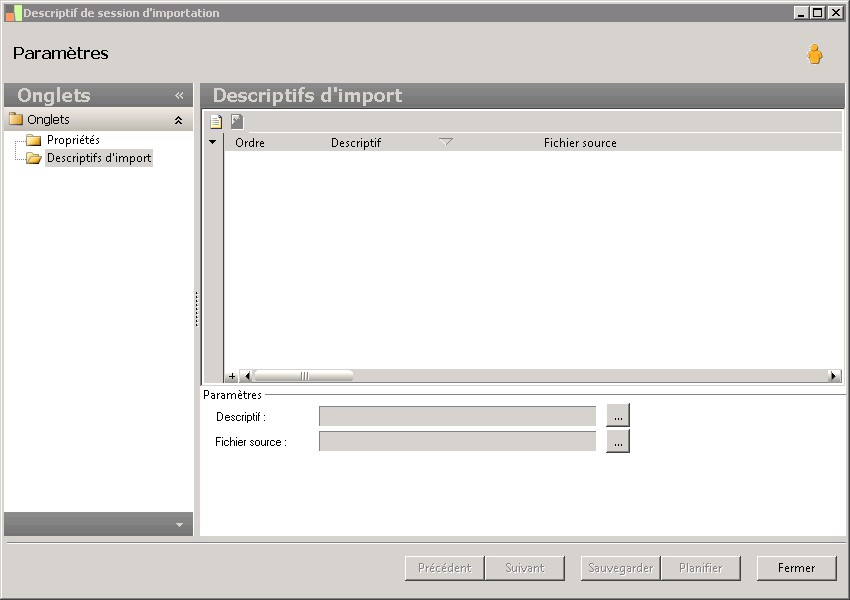
Task: Collapse the Onglets group using double up arrows
Action: pyautogui.click(x=178, y=120)
